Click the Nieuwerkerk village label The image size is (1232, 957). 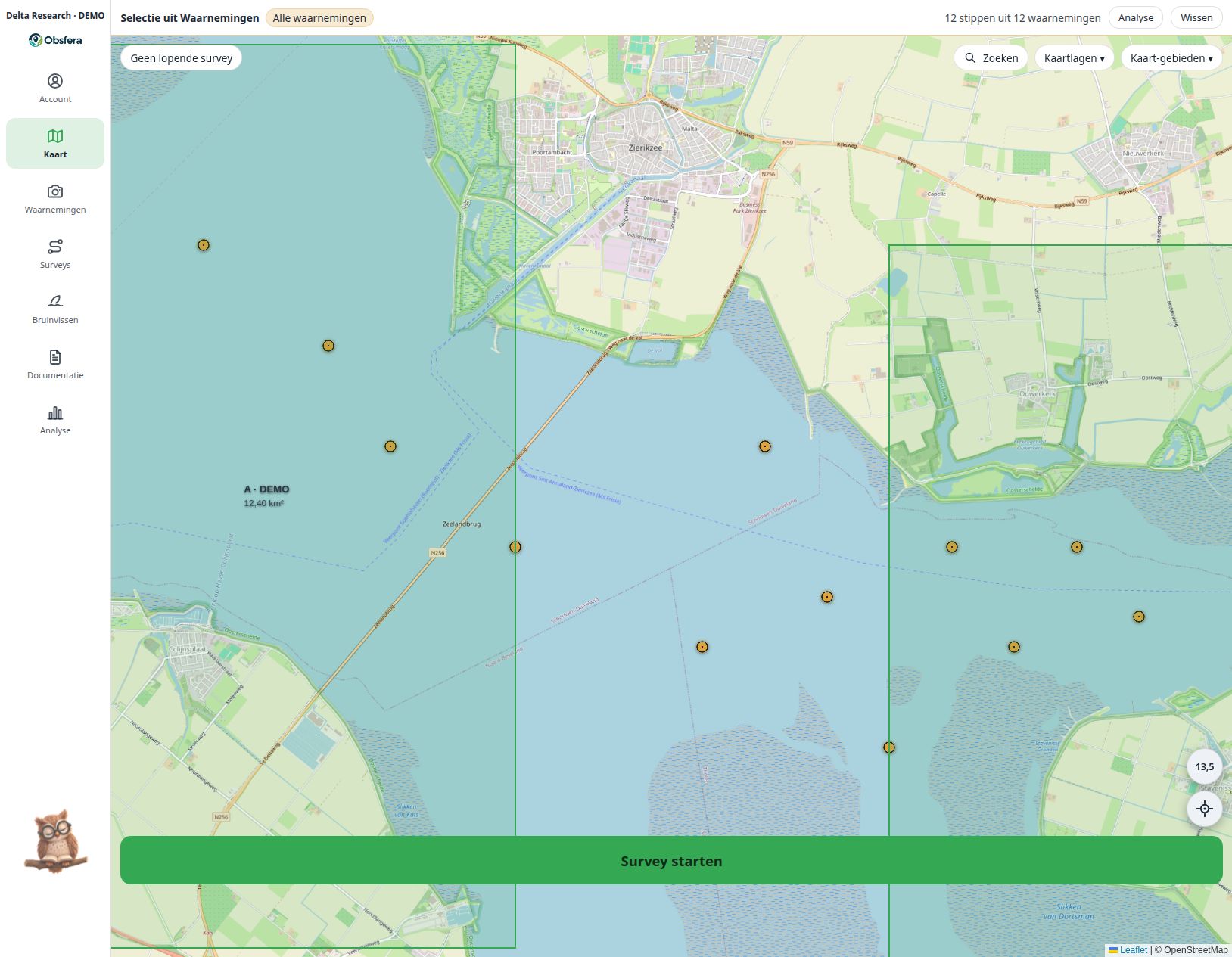point(1143,153)
